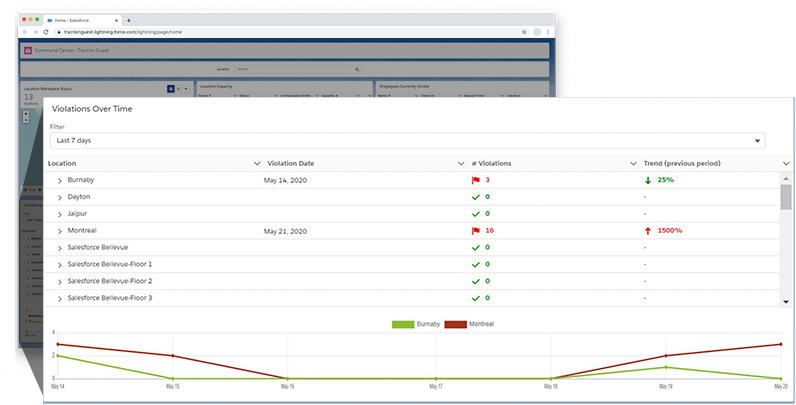Viewport: 796px width, 405px height.
Task: Expand the Montreal location row
Action: [x=59, y=231]
